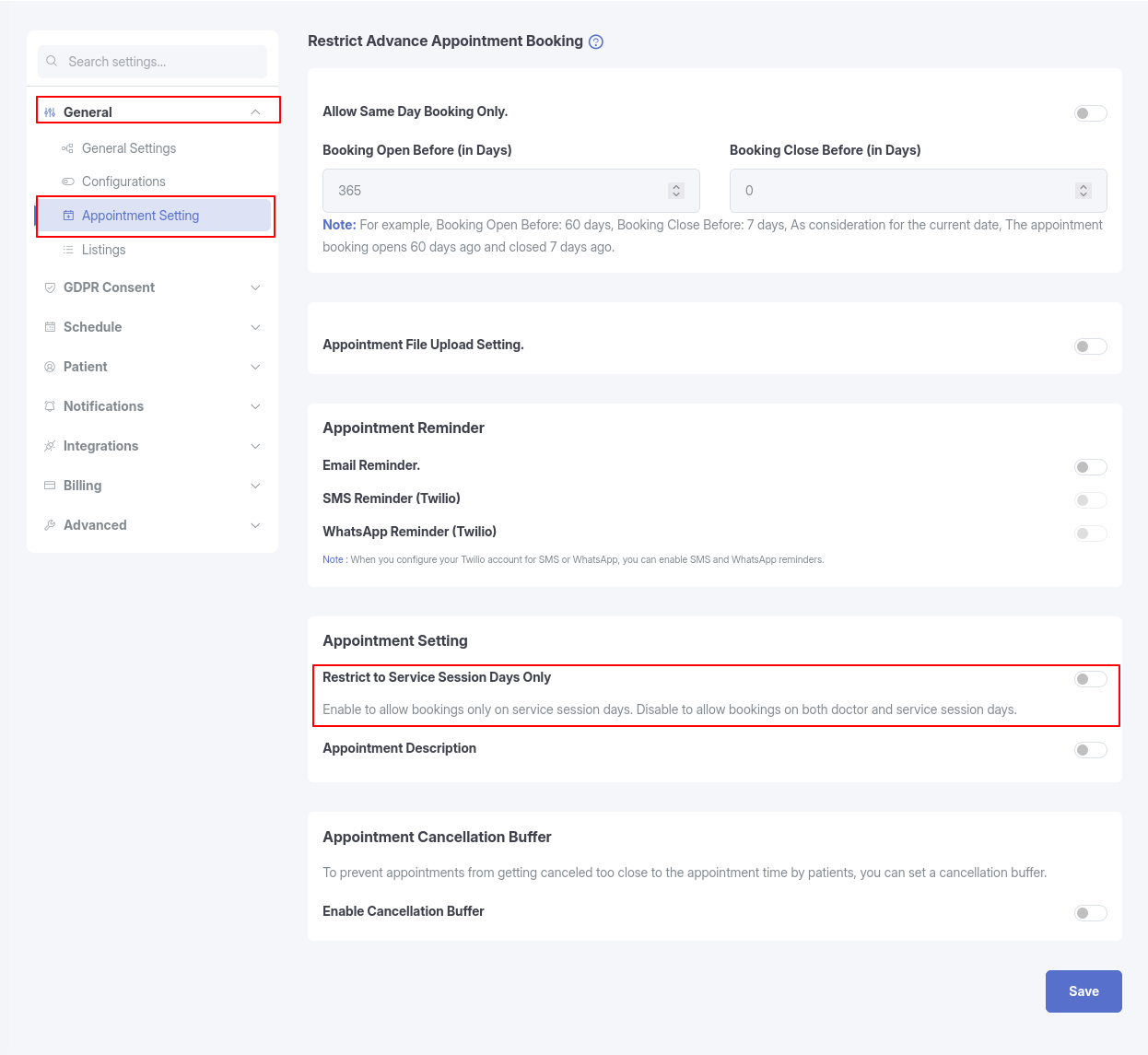Collapse the General section chevron
The width and height of the screenshot is (1148, 1055).
255,112
